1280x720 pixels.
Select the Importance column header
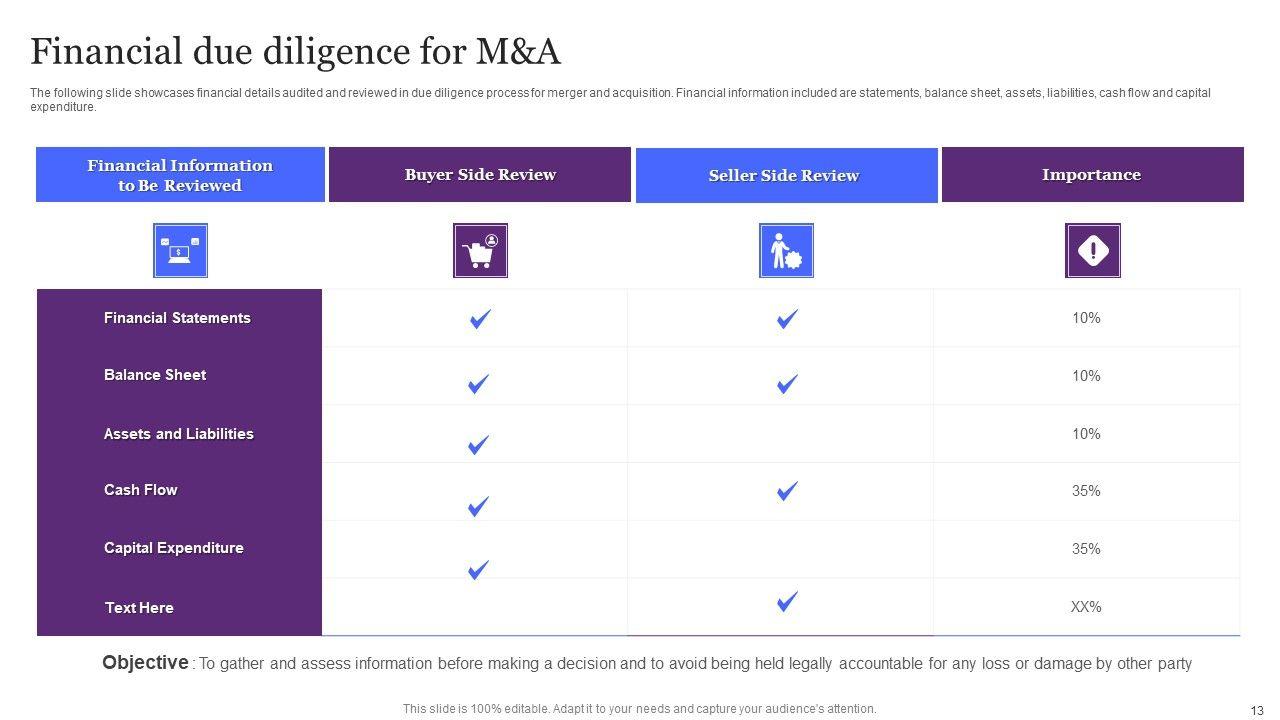pos(1092,175)
